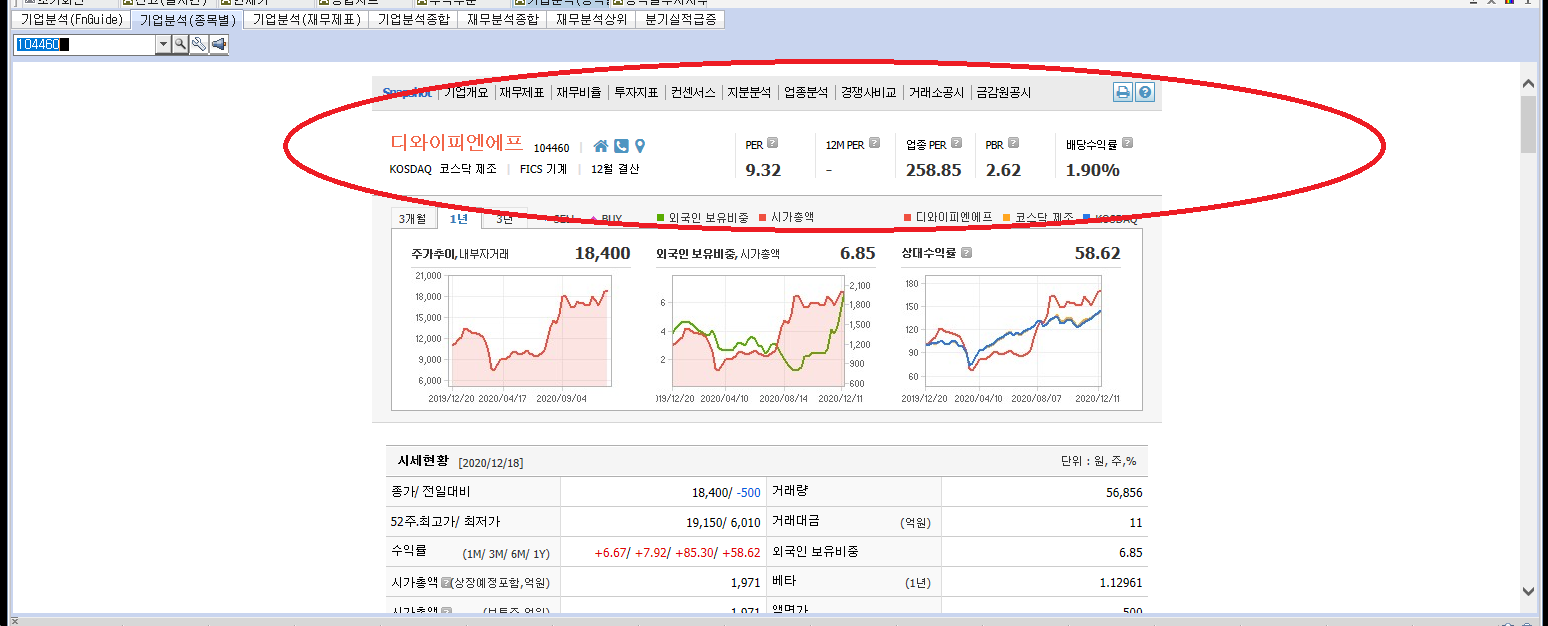Click the 시세현황 date [2020/12/18]
This screenshot has height=626, width=1548.
491,463
